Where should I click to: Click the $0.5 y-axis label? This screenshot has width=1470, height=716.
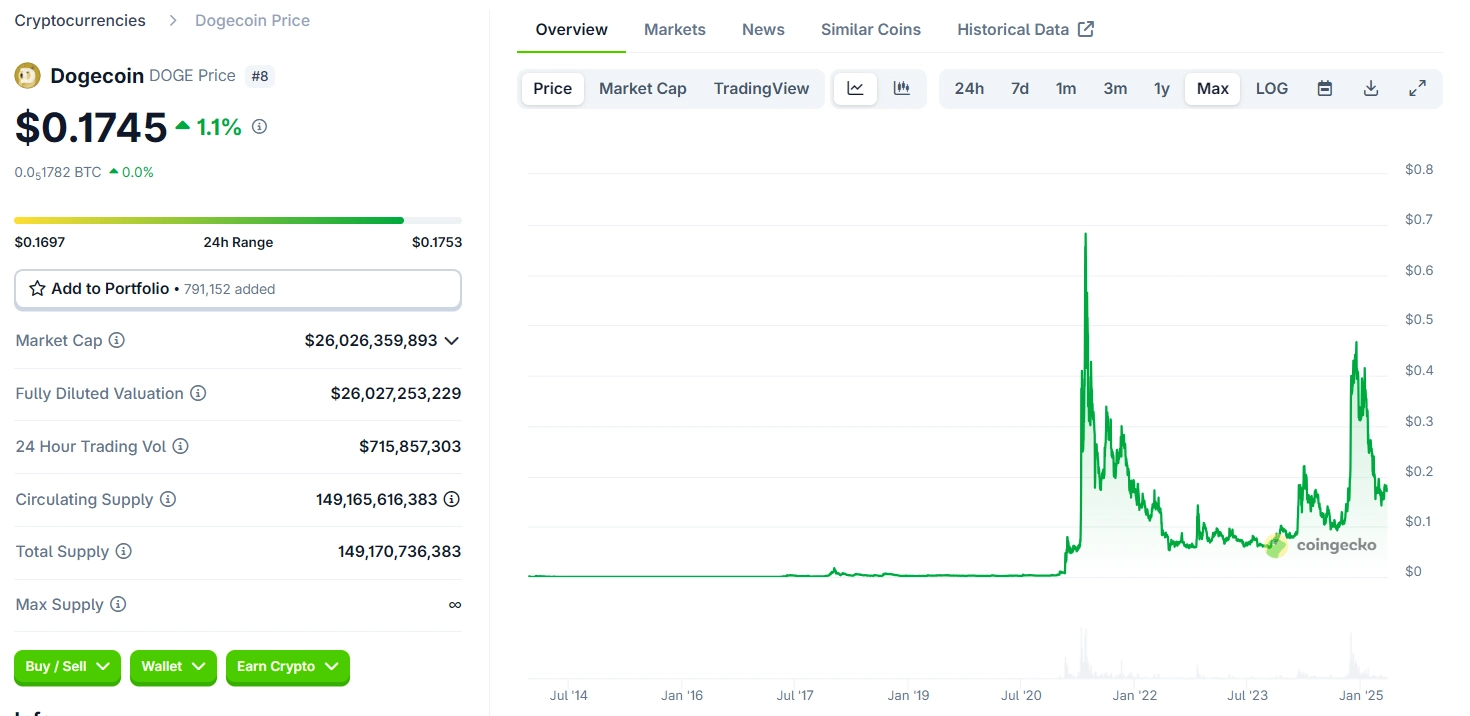click(1419, 319)
